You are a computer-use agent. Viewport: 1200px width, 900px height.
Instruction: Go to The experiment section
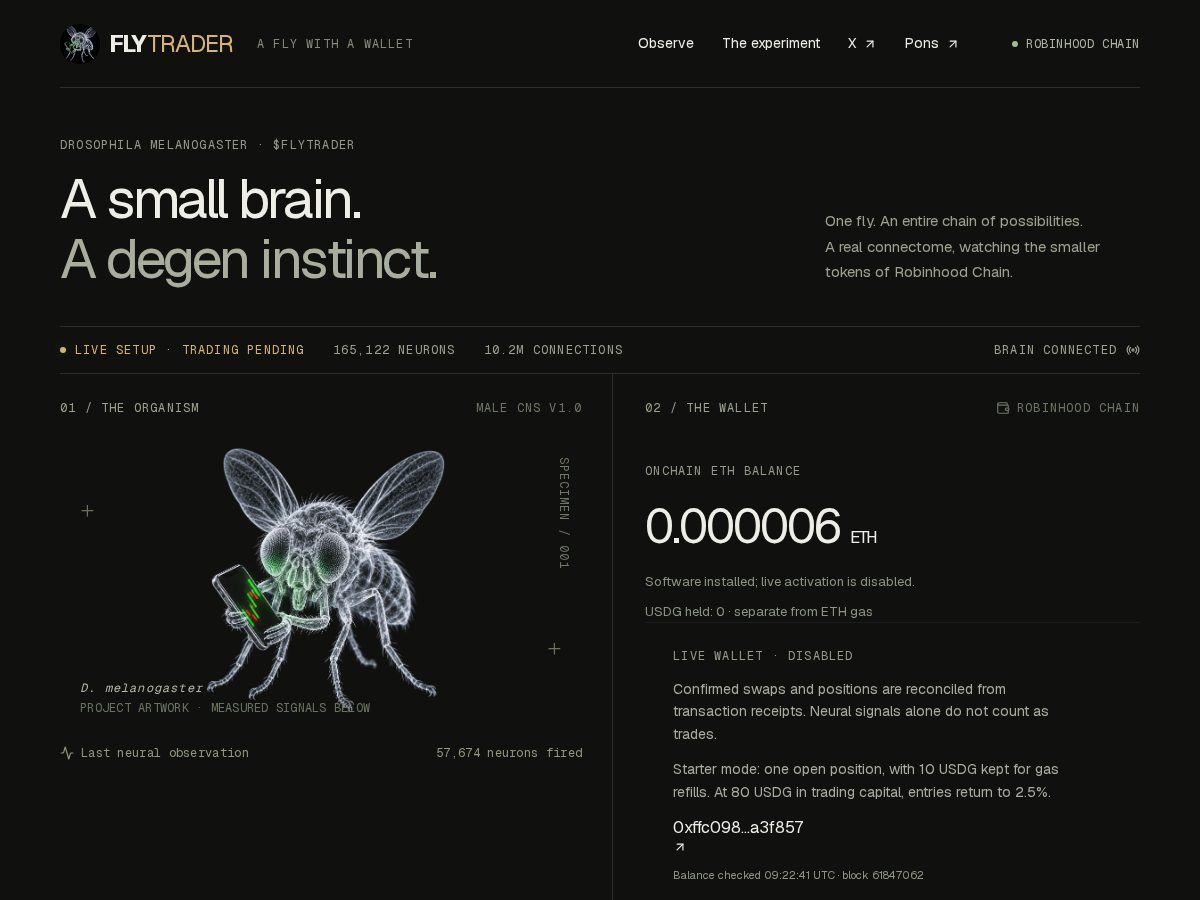coord(771,43)
